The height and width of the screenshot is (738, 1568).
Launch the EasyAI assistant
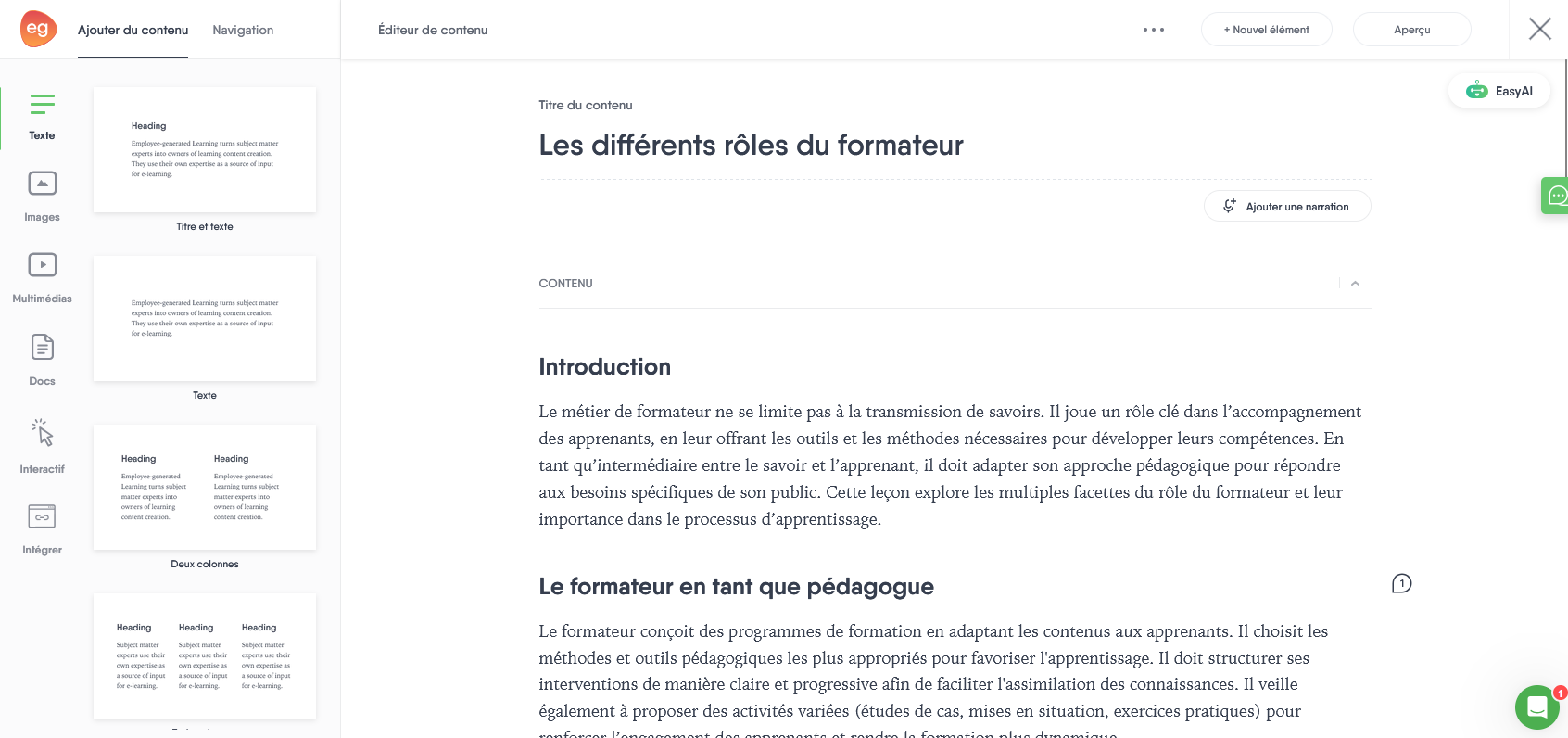pyautogui.click(x=1498, y=90)
